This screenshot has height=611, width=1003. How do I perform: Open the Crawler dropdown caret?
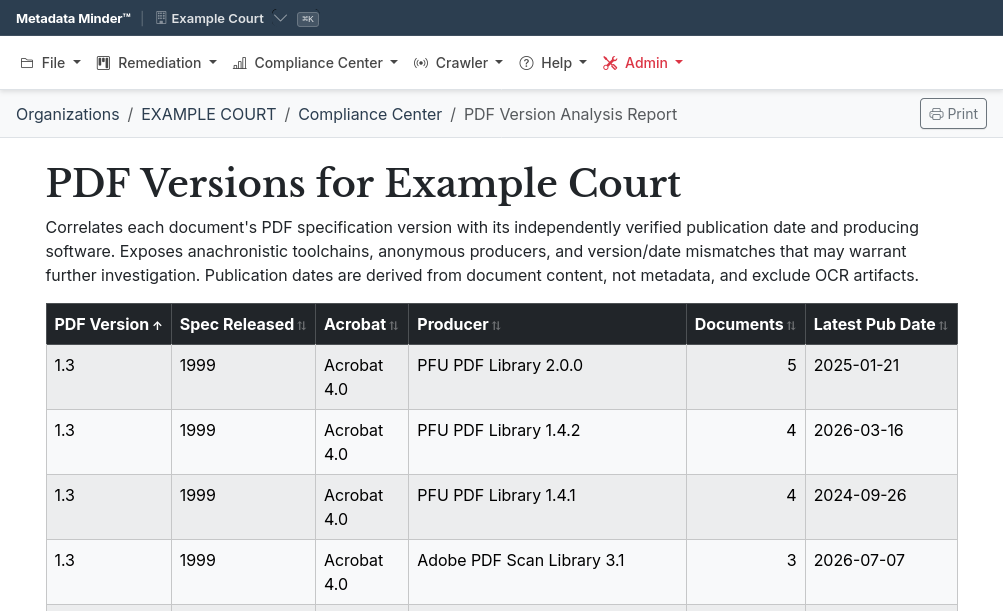click(x=499, y=63)
